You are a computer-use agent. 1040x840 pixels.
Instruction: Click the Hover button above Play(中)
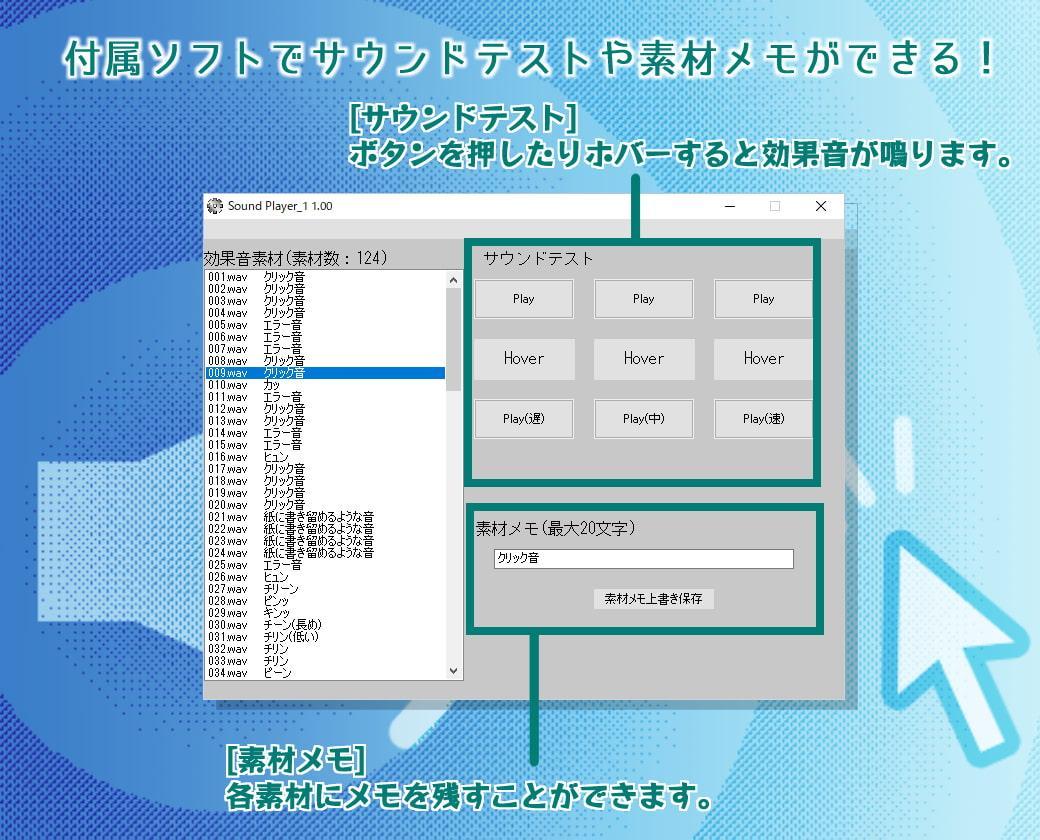click(643, 359)
